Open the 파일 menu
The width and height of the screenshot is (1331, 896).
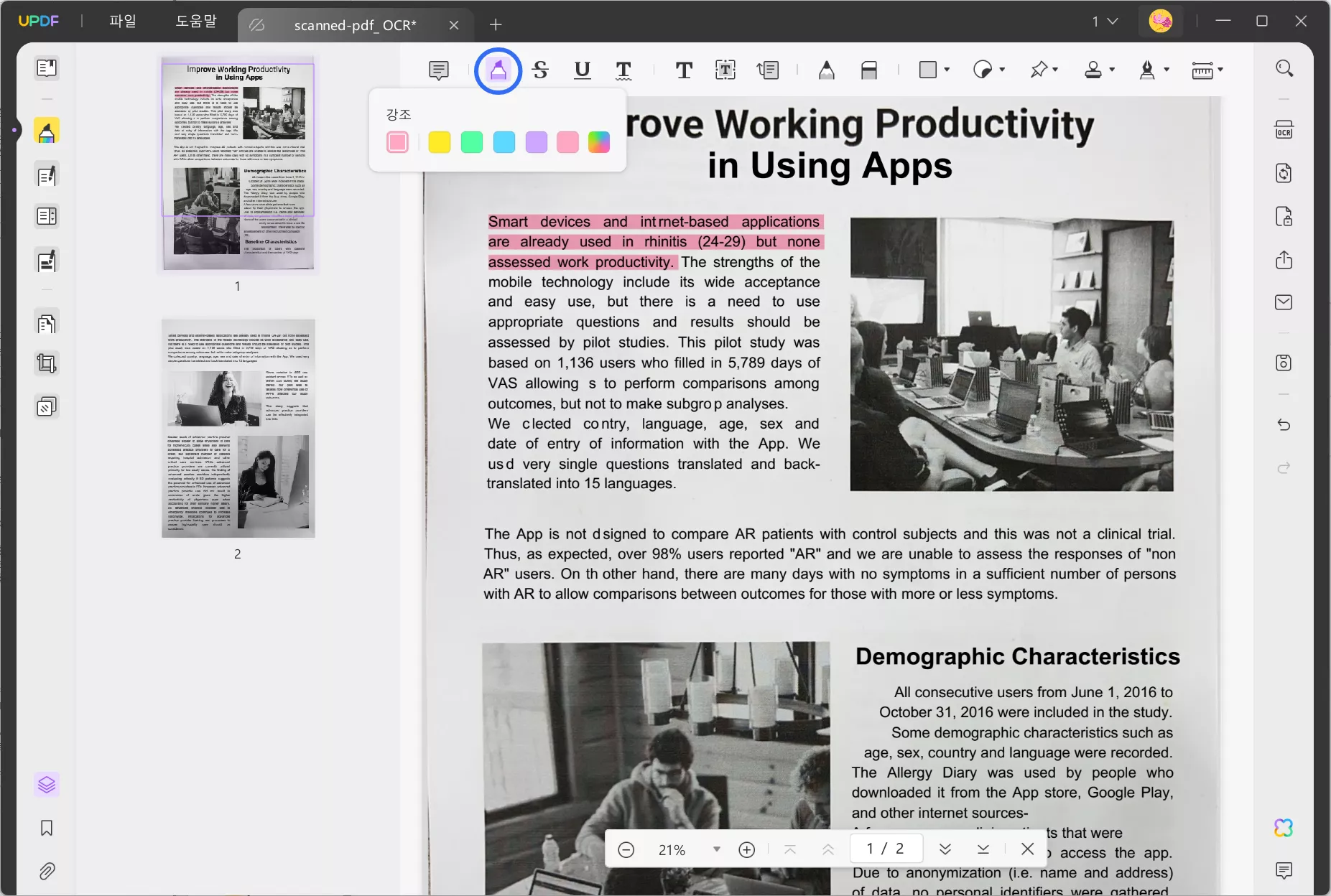click(122, 21)
